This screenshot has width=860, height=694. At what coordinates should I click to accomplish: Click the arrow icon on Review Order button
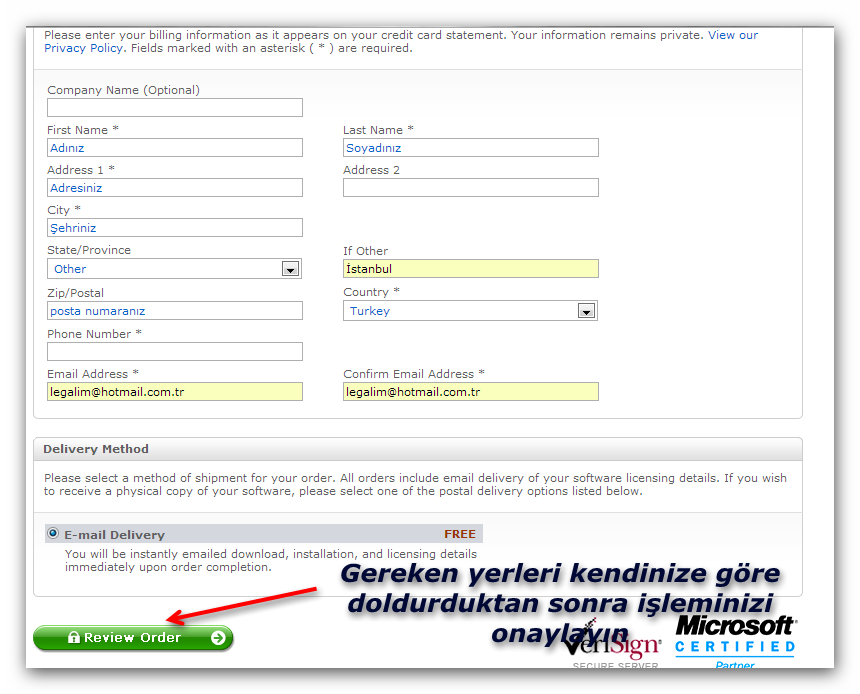[x=218, y=638]
